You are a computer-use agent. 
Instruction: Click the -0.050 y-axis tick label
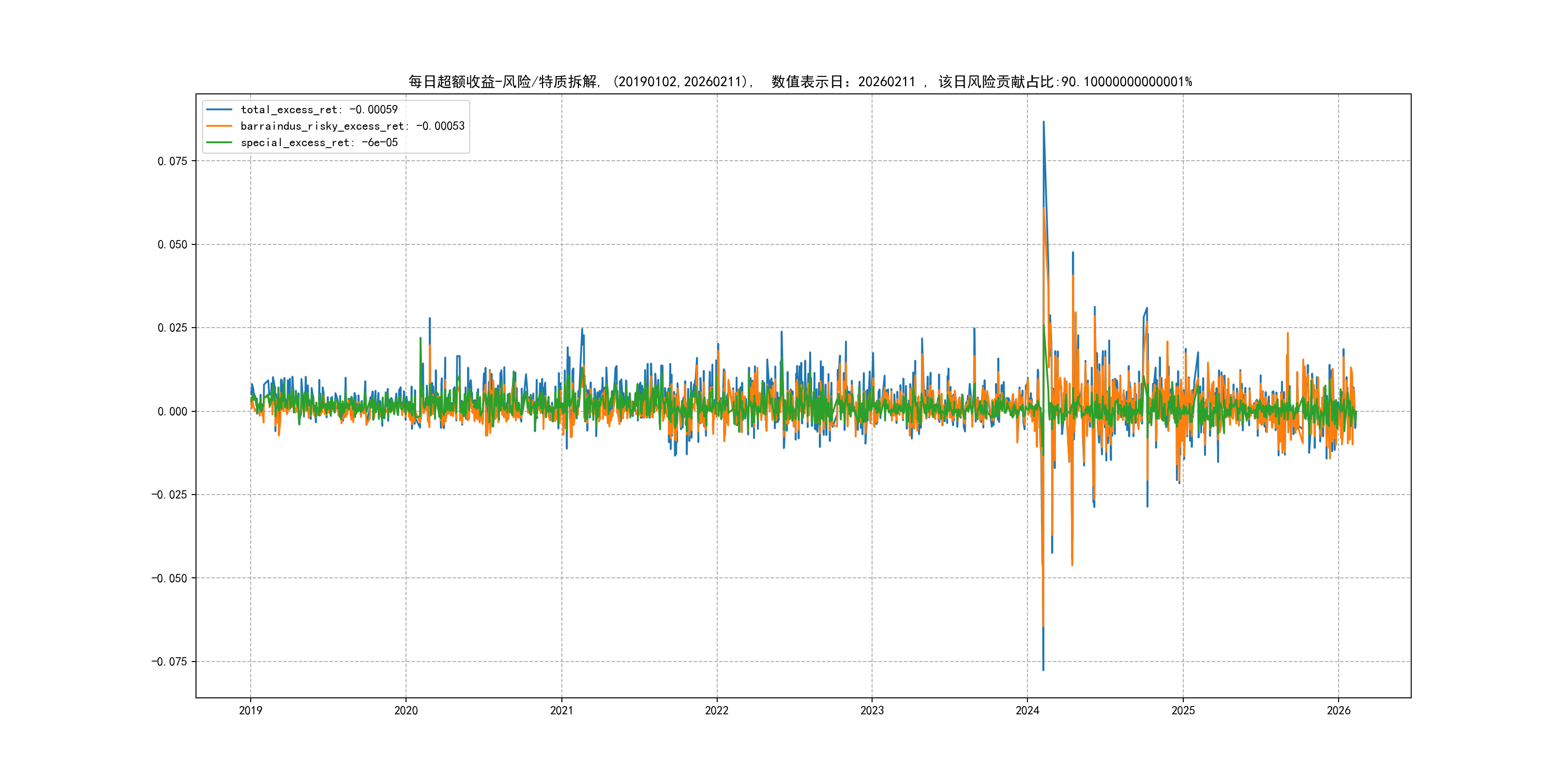[x=169, y=578]
